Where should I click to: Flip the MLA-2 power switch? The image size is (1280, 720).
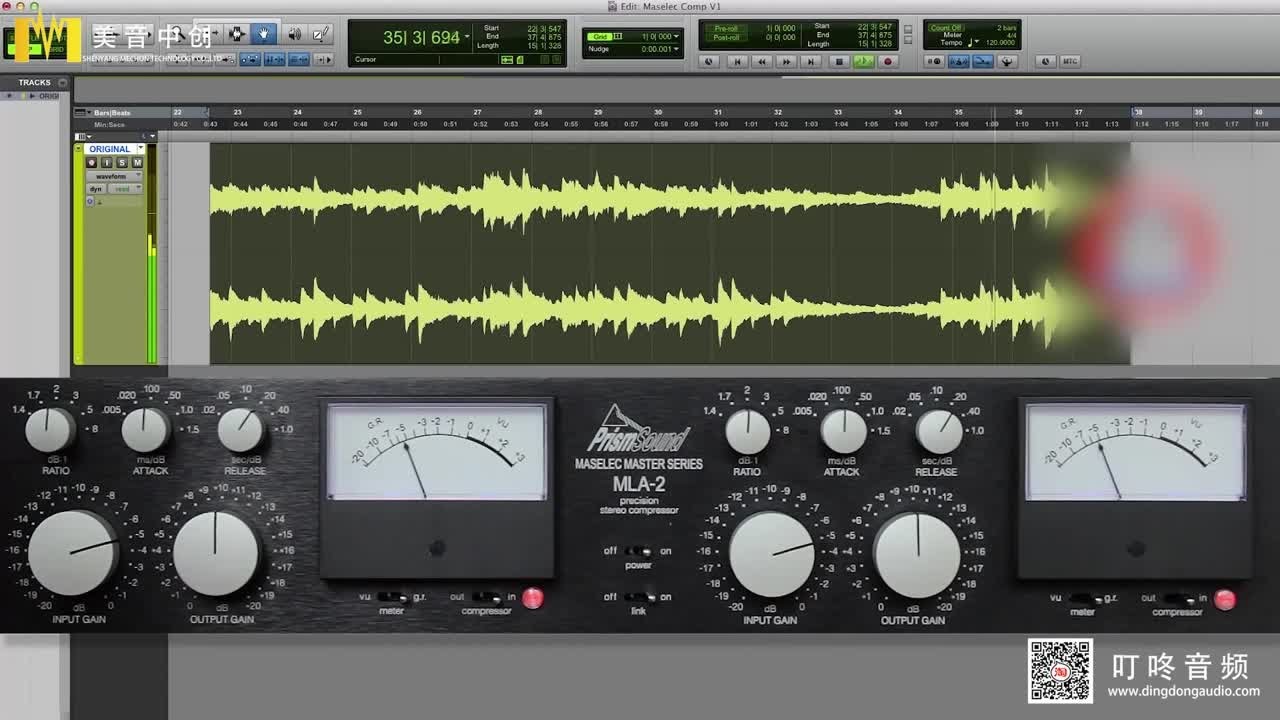tap(638, 551)
